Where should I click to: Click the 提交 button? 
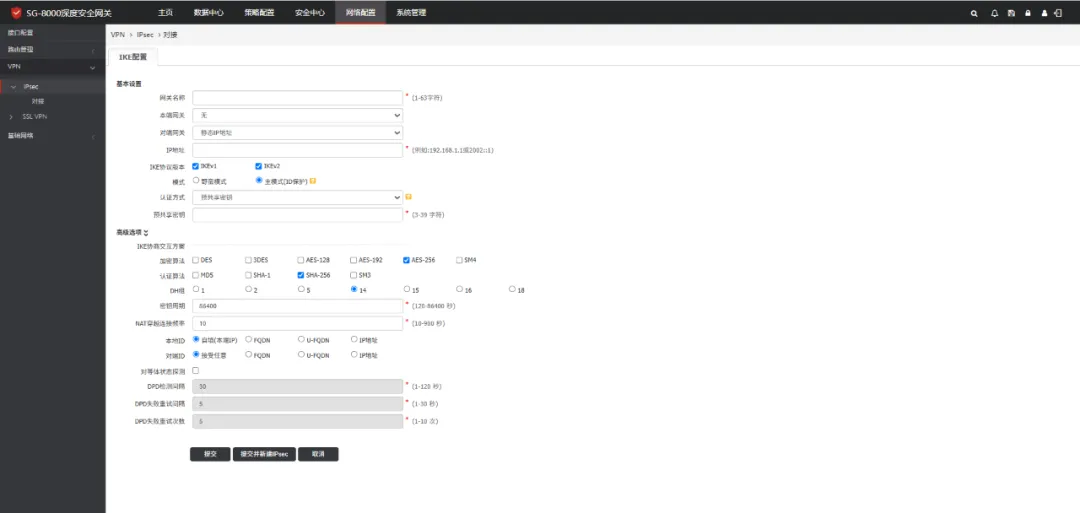tap(210, 454)
